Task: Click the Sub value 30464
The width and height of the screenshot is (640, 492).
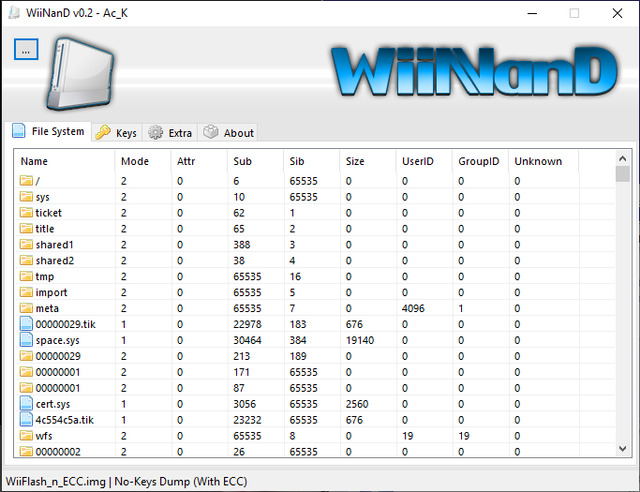Action: pyautogui.click(x=247, y=340)
